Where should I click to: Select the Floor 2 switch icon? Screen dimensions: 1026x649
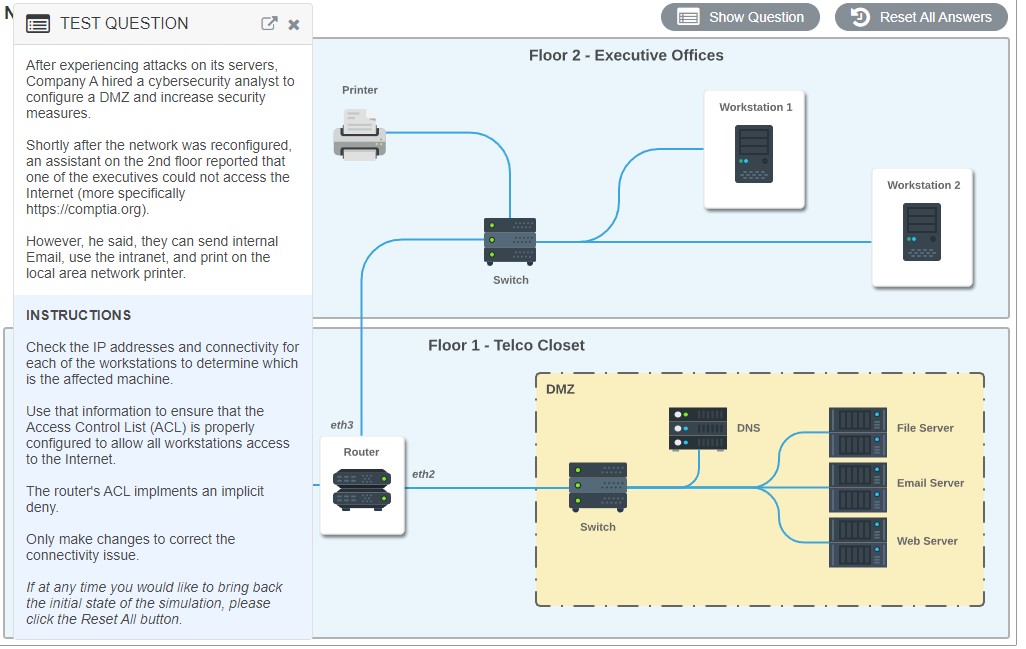point(510,242)
